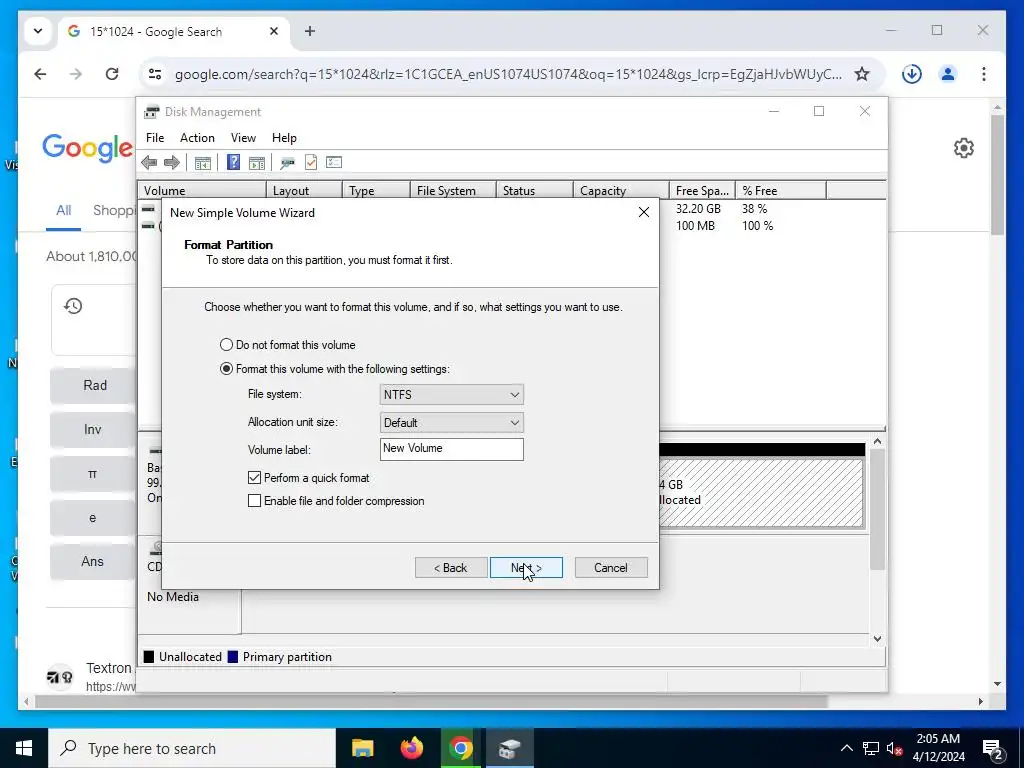This screenshot has height=768, width=1024.
Task: Open the Help menu in Disk Management
Action: [x=284, y=138]
